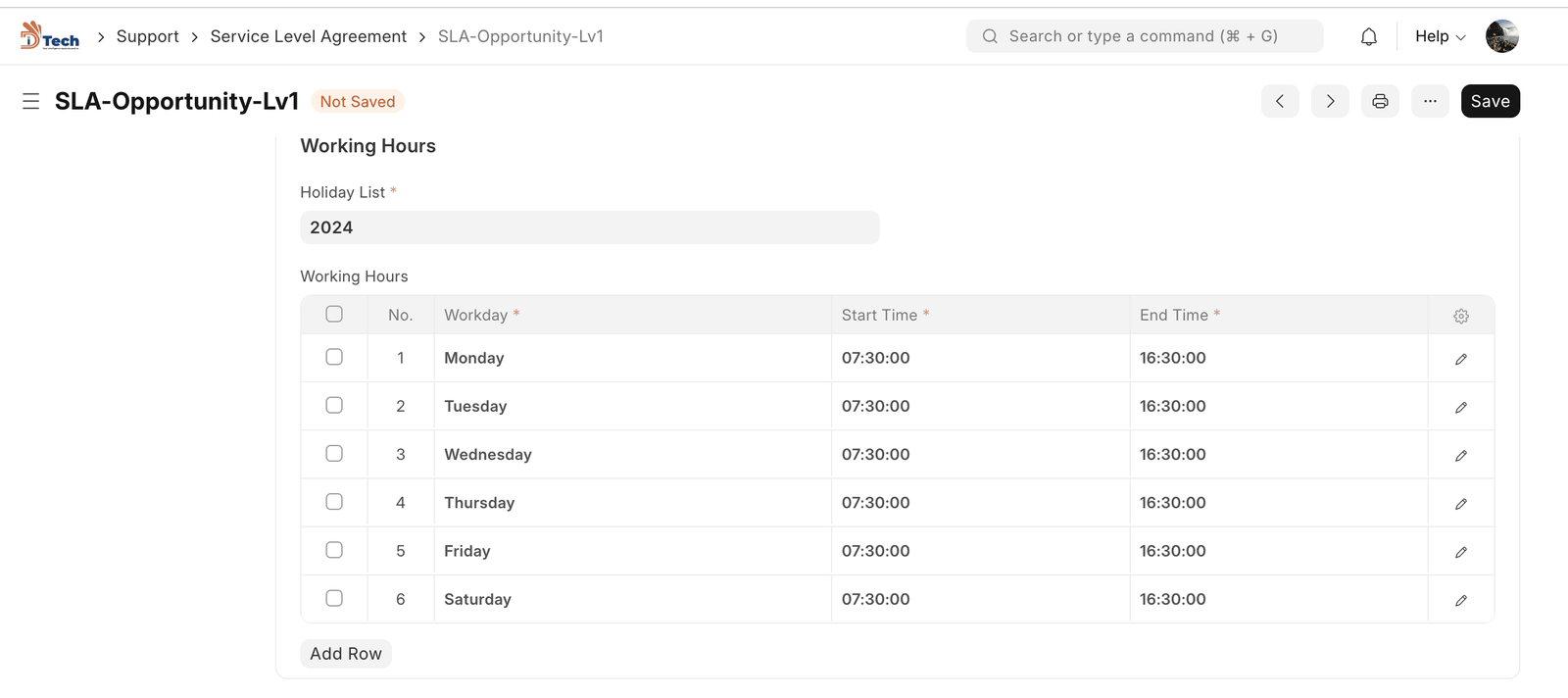Viewport: 1568px width, 698px height.
Task: Open table column settings gear
Action: (x=1460, y=316)
